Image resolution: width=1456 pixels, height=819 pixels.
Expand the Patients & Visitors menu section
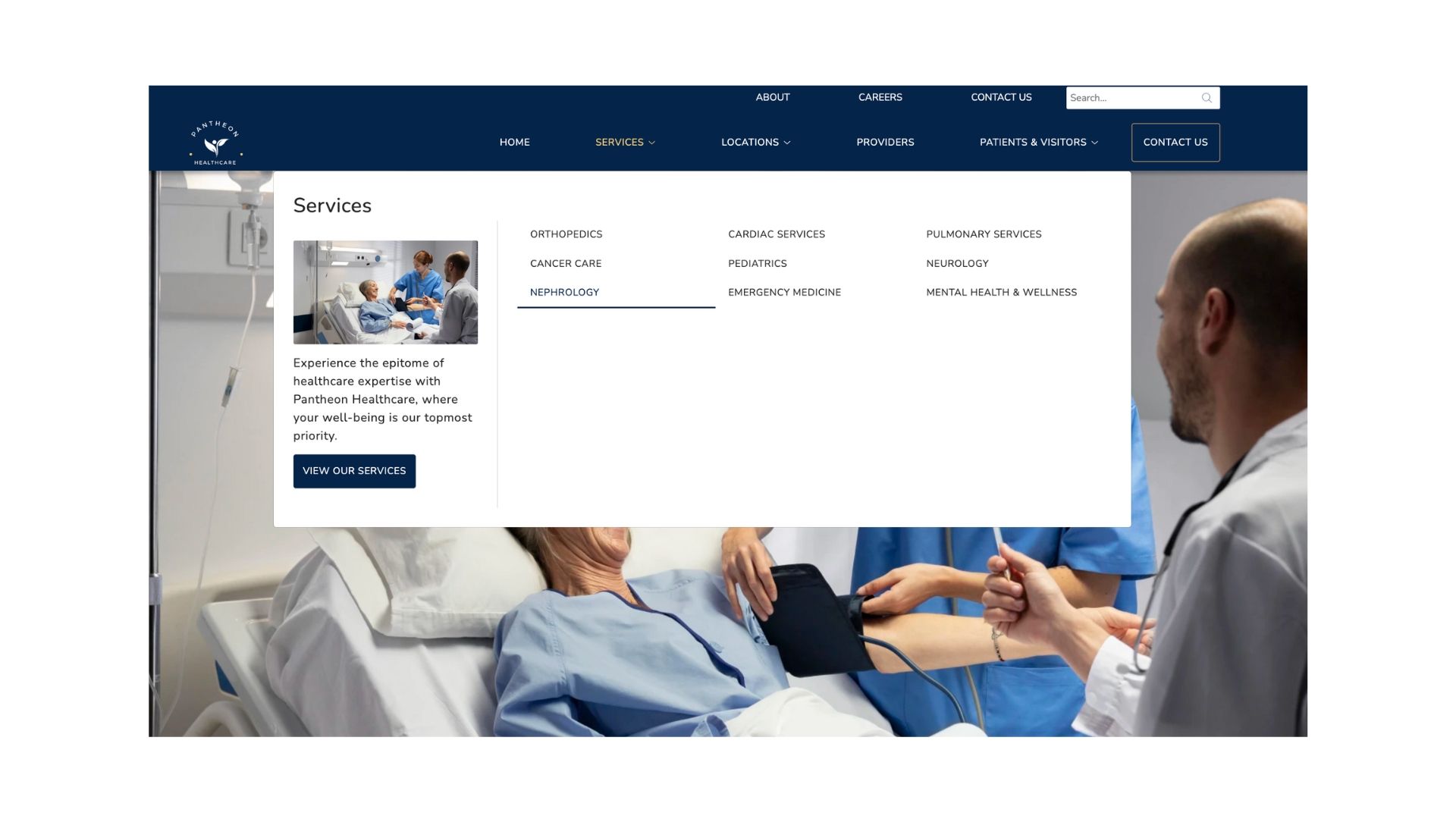(1038, 142)
